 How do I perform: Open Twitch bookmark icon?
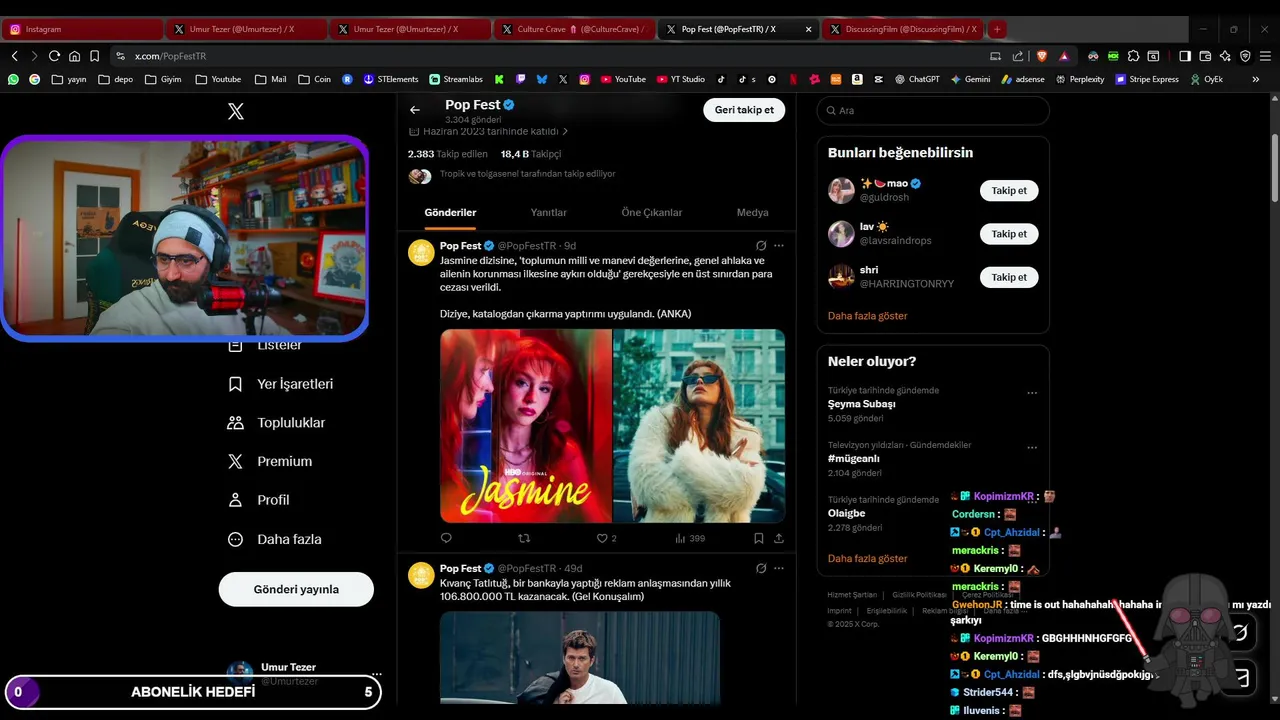521,79
